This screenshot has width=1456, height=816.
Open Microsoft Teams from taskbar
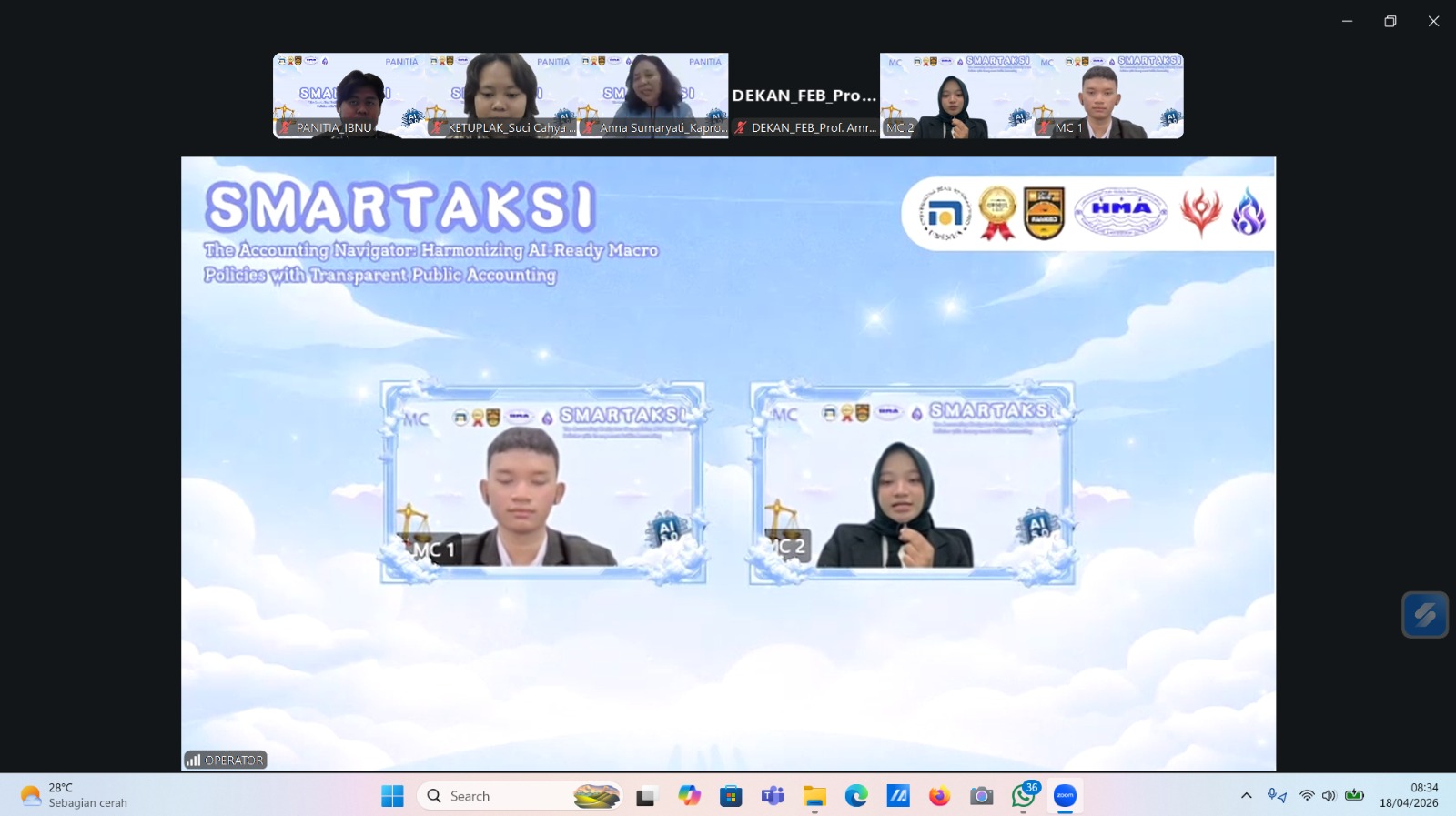(x=773, y=796)
